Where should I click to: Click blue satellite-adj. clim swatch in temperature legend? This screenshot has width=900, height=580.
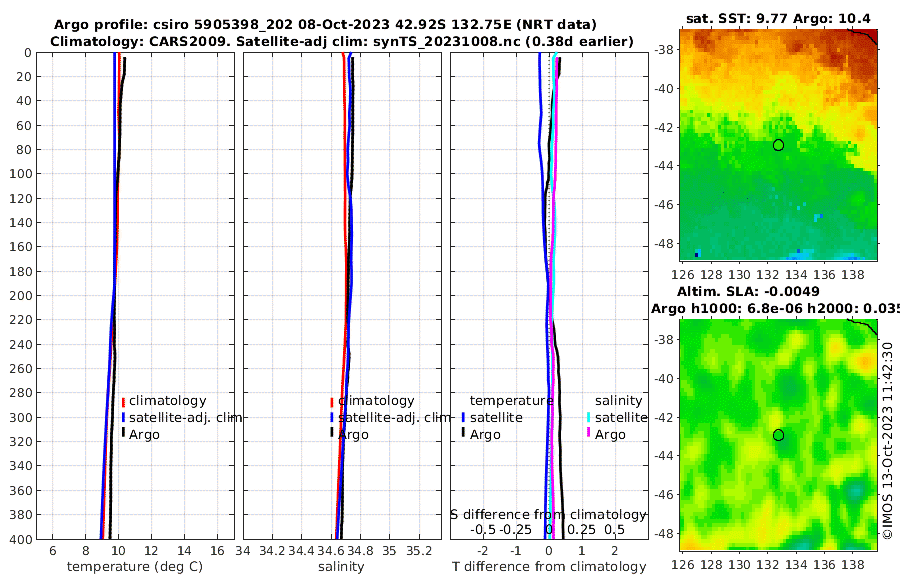[x=123, y=417]
